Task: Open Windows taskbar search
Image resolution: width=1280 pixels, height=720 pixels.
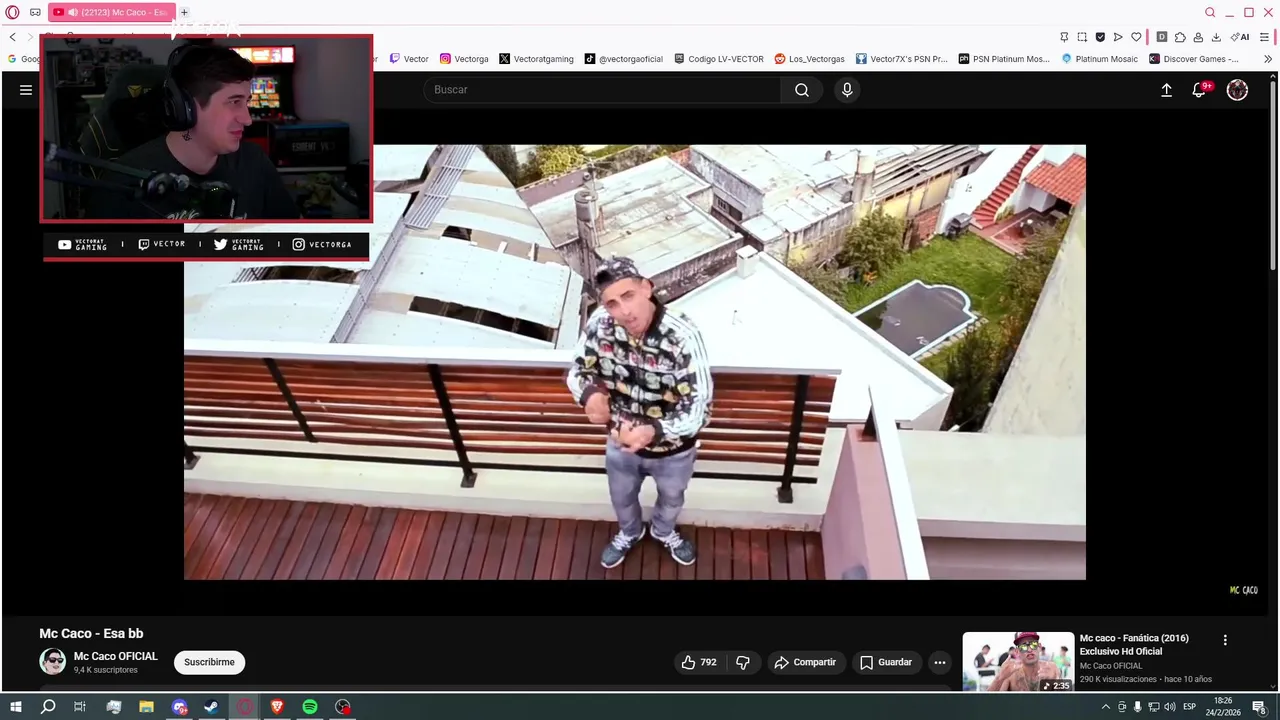Action: click(x=48, y=707)
